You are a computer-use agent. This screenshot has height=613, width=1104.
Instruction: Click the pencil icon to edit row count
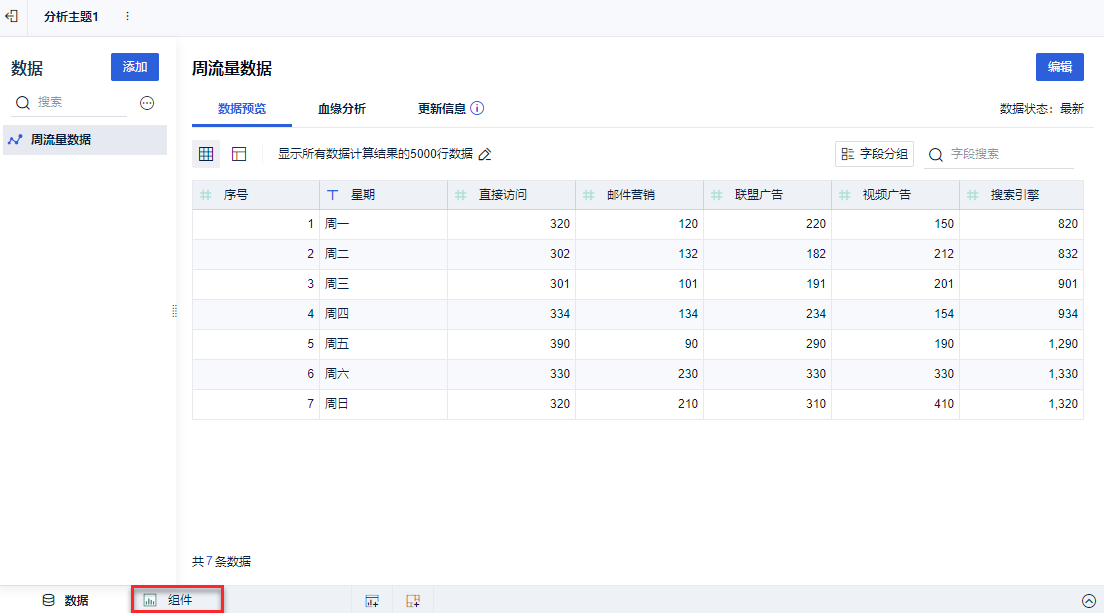pyautogui.click(x=485, y=154)
